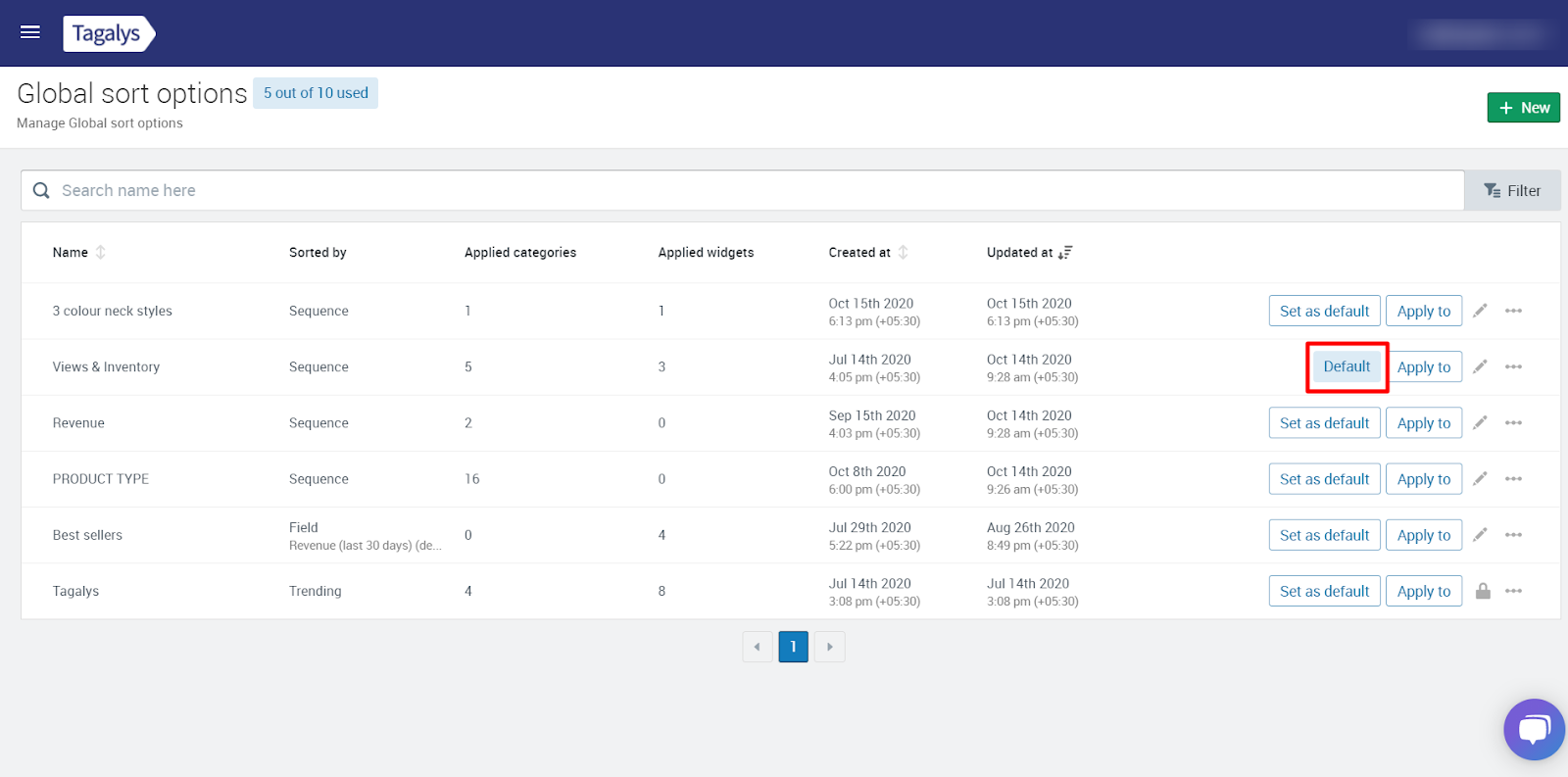Viewport: 1568px width, 777px height.
Task: Focus the Search name here field
Action: pyautogui.click(x=743, y=190)
